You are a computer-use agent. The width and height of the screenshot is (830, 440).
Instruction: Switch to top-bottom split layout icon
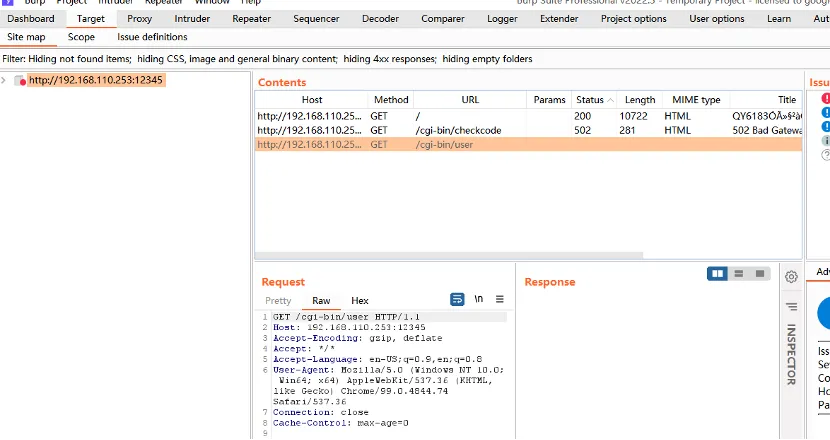click(x=739, y=274)
